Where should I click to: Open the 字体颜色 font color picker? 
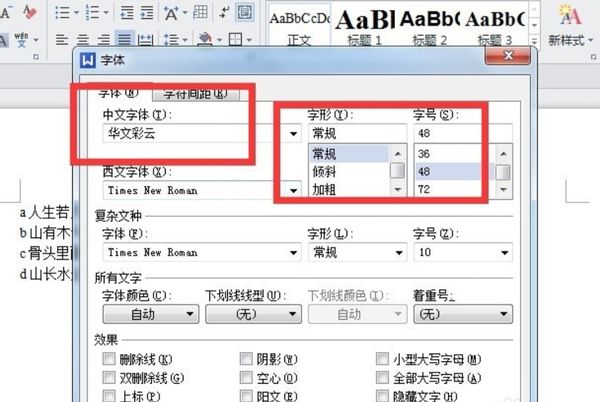150,314
